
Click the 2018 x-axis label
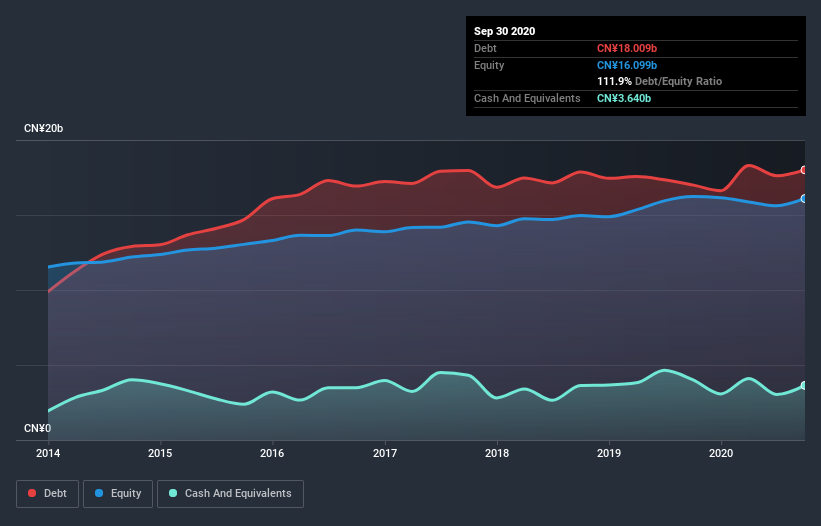coord(497,453)
